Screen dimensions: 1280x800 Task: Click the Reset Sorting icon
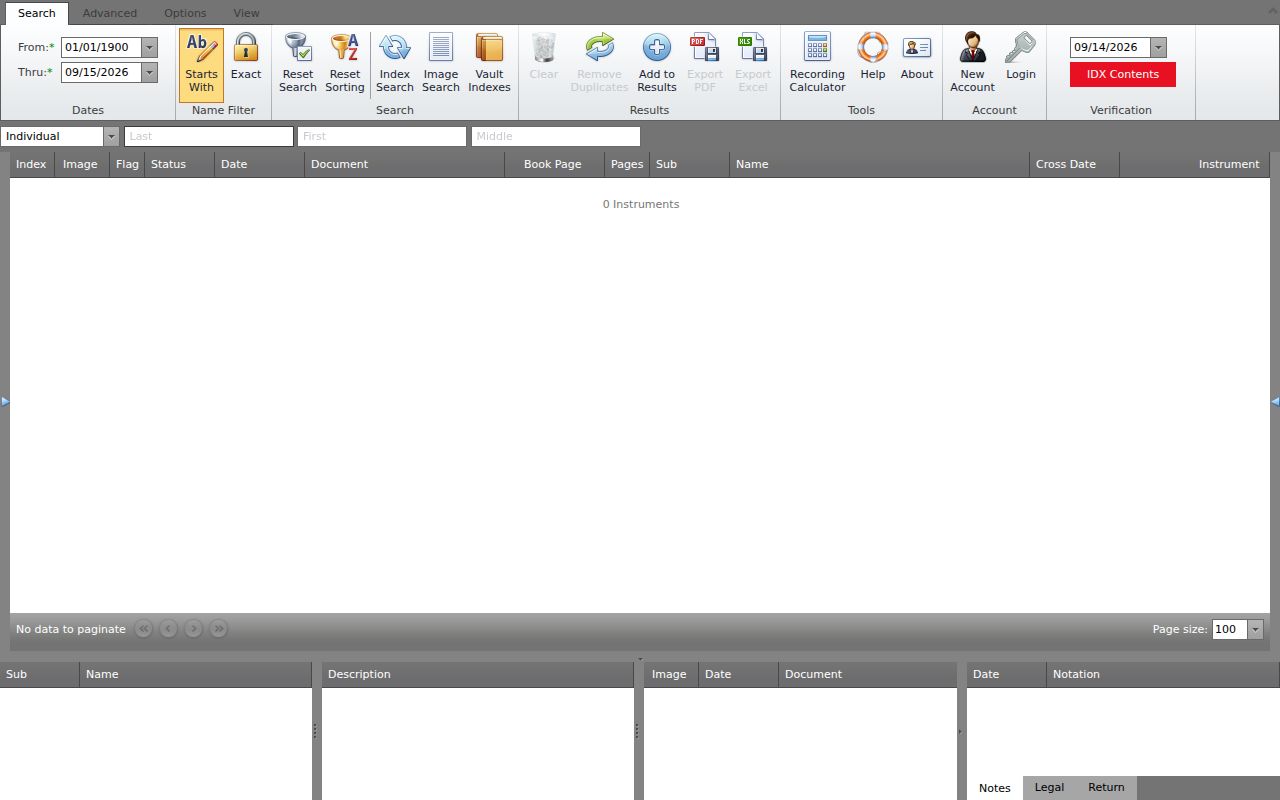345,48
